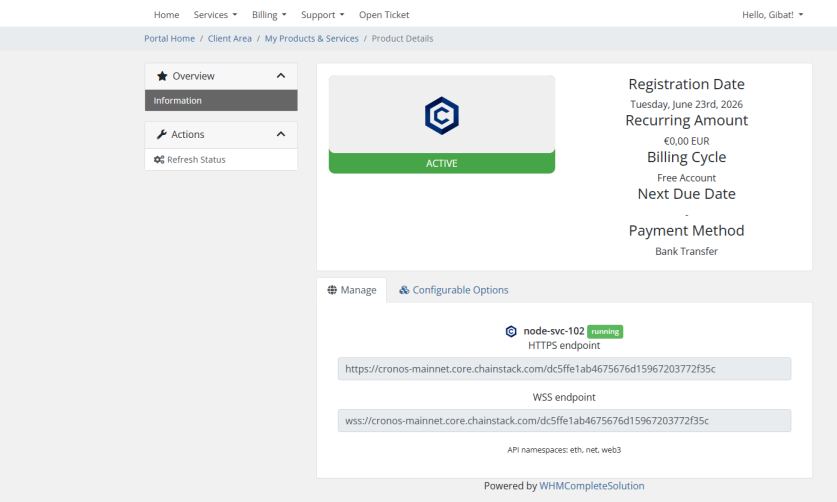Click the Product Details breadcrumb text
The image size is (837, 502).
coord(402,38)
